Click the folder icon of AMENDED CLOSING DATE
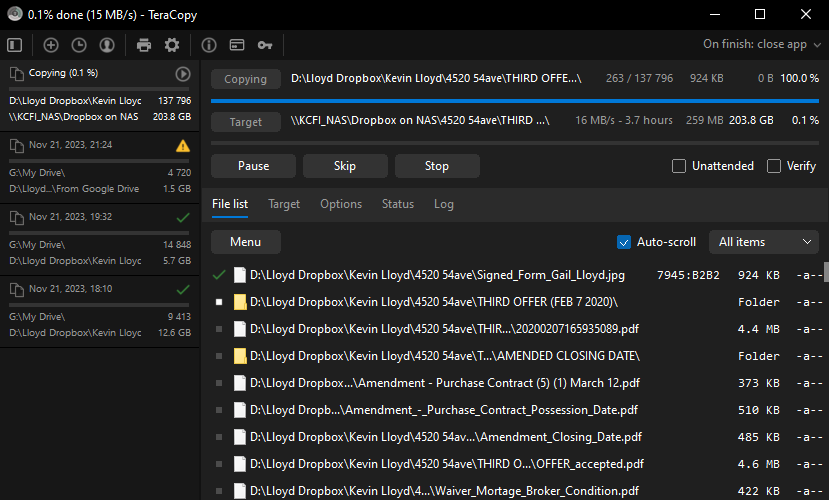 coord(240,356)
